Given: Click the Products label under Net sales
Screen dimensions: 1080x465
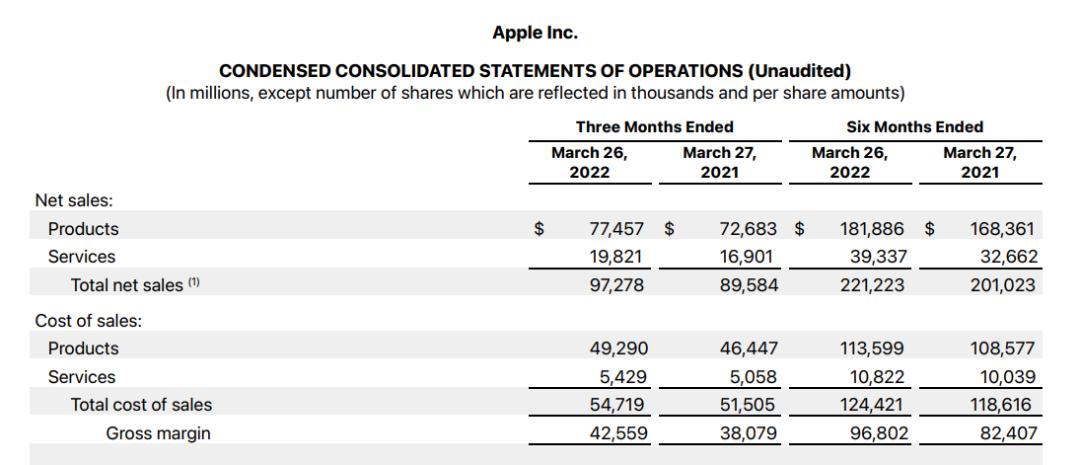Looking at the screenshot, I should 83,229.
